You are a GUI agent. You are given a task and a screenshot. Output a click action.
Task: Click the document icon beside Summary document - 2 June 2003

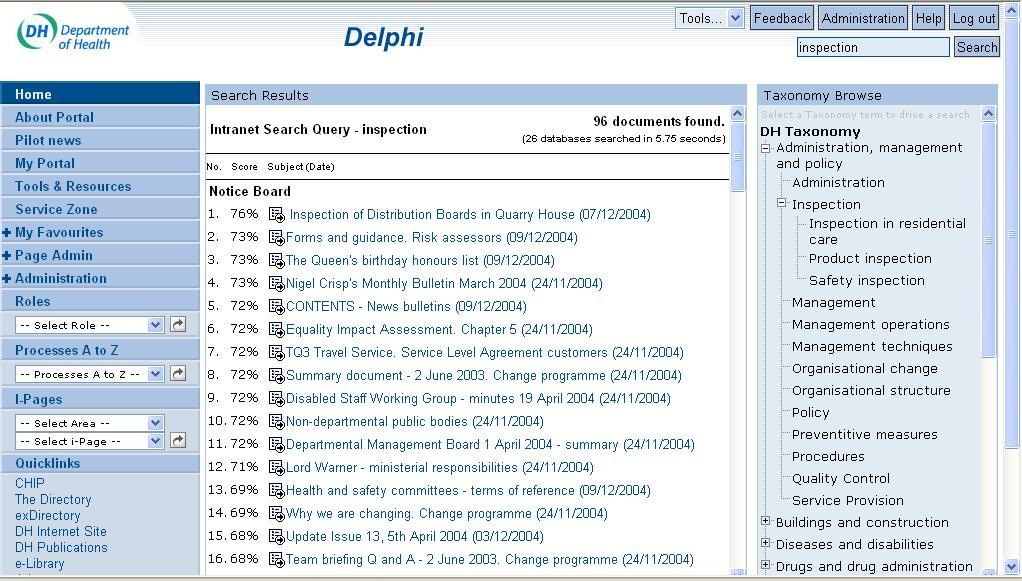pos(277,376)
